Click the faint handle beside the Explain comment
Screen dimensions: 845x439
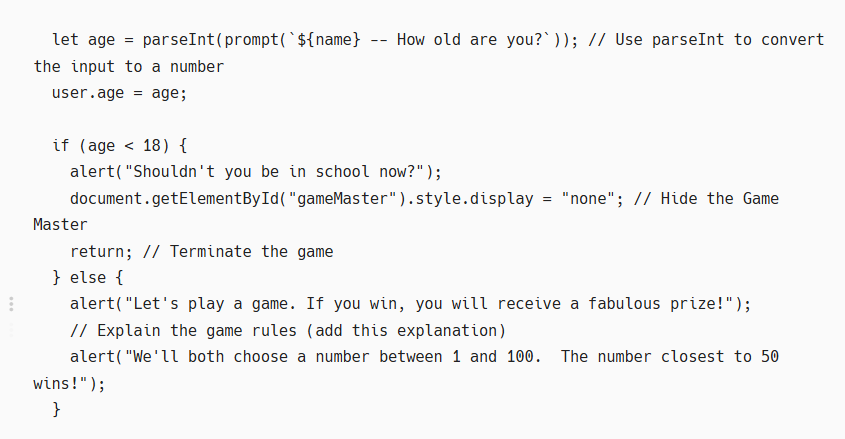click(11, 330)
